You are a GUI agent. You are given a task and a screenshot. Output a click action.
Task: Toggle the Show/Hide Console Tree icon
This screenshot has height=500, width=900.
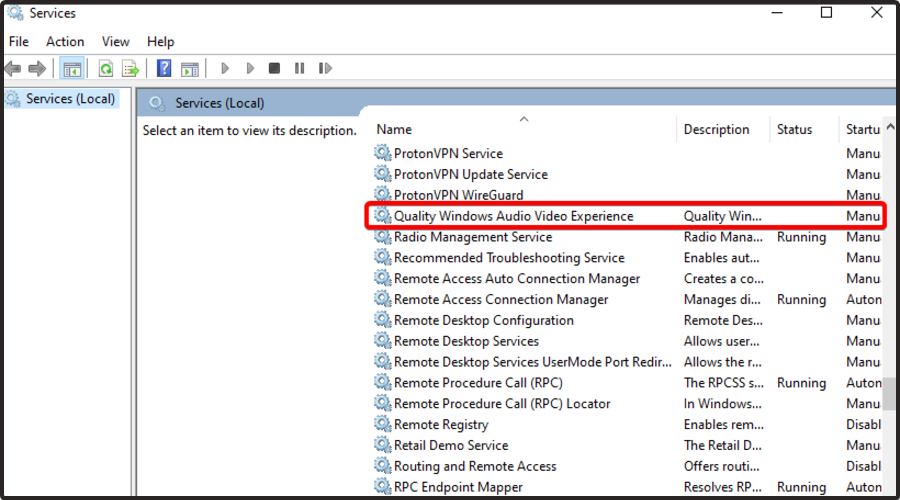tap(72, 69)
